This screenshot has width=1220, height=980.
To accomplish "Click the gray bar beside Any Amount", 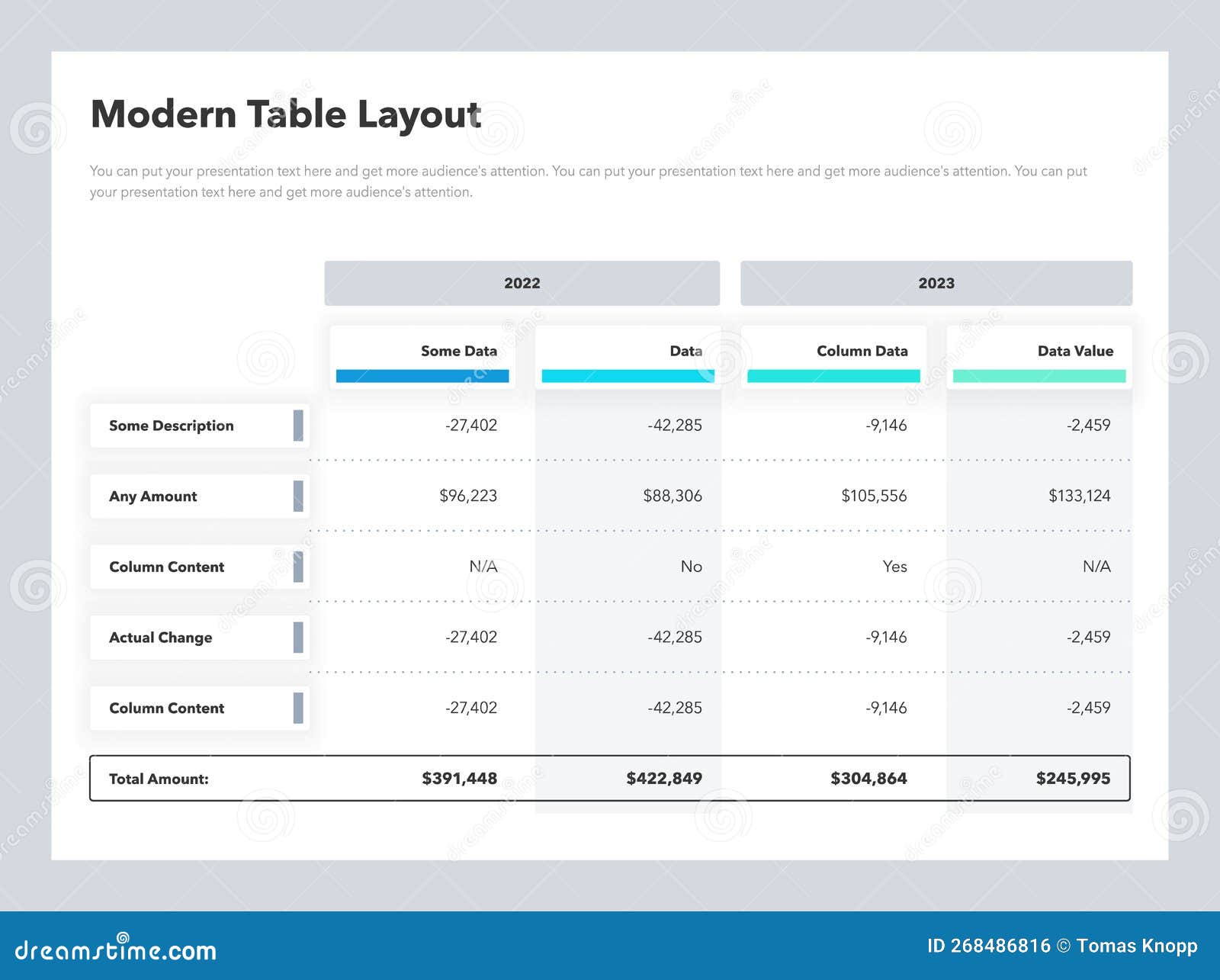I will (298, 496).
